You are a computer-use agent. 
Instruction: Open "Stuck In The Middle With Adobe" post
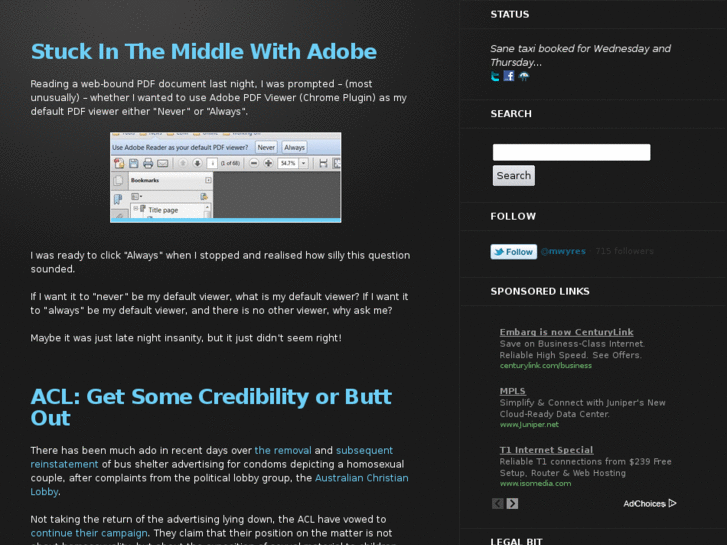(x=204, y=51)
